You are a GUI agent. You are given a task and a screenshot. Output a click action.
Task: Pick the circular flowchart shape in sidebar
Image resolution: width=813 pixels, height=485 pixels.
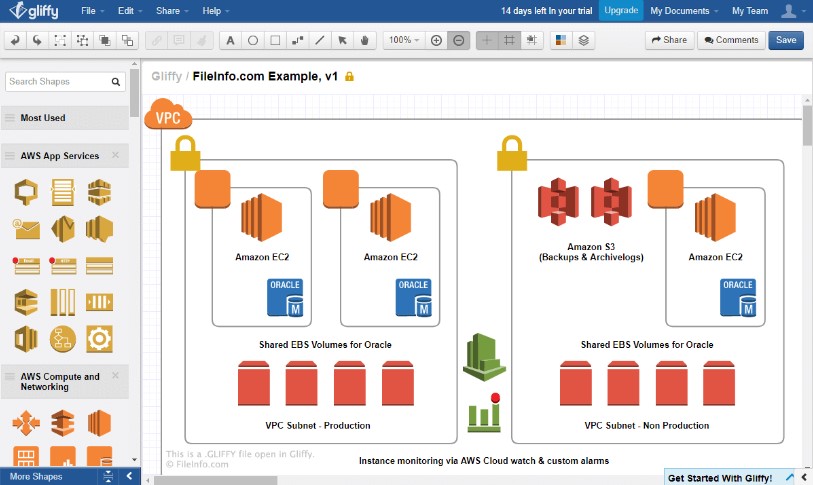[x=63, y=339]
